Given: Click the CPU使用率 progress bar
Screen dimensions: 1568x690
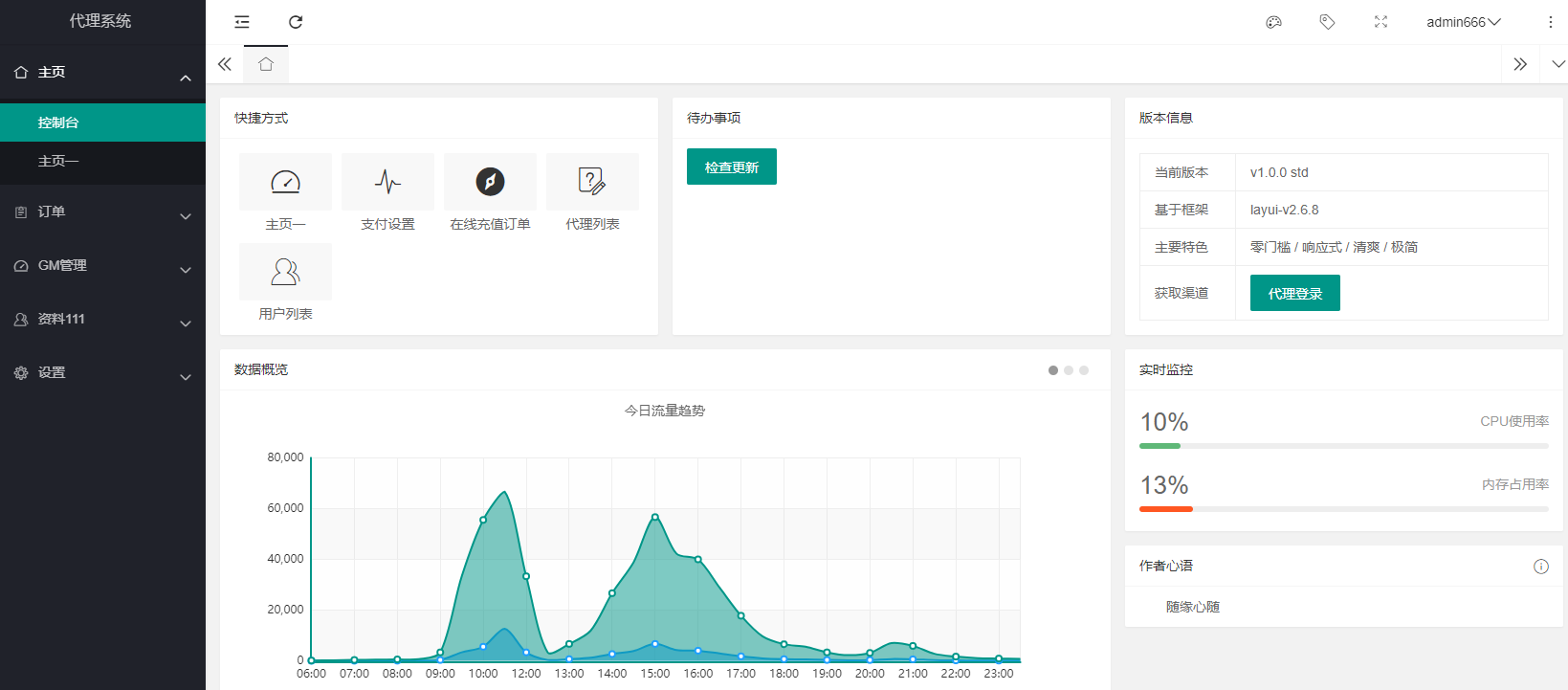Looking at the screenshot, I should coord(1344,446).
